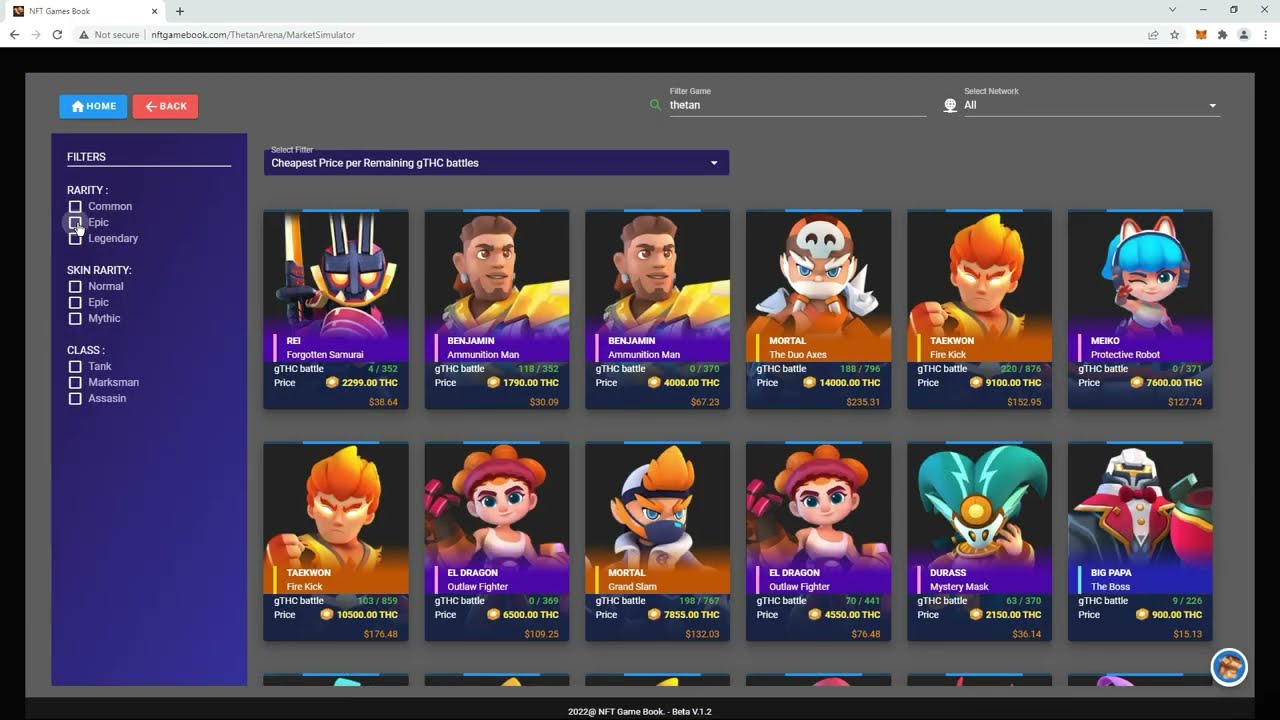Click the THC coin icon on Durass card

coord(976,614)
